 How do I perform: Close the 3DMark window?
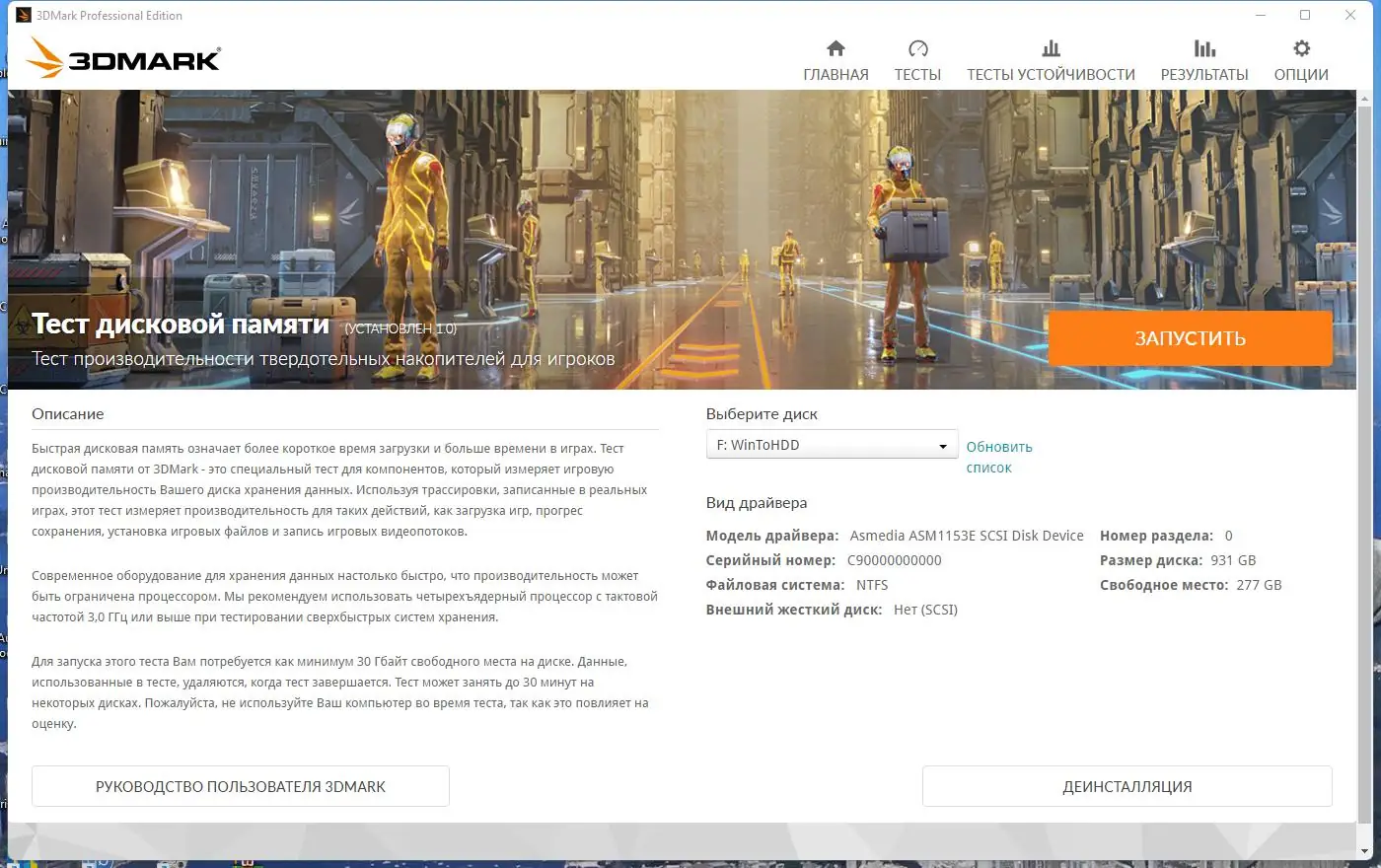point(1350,15)
